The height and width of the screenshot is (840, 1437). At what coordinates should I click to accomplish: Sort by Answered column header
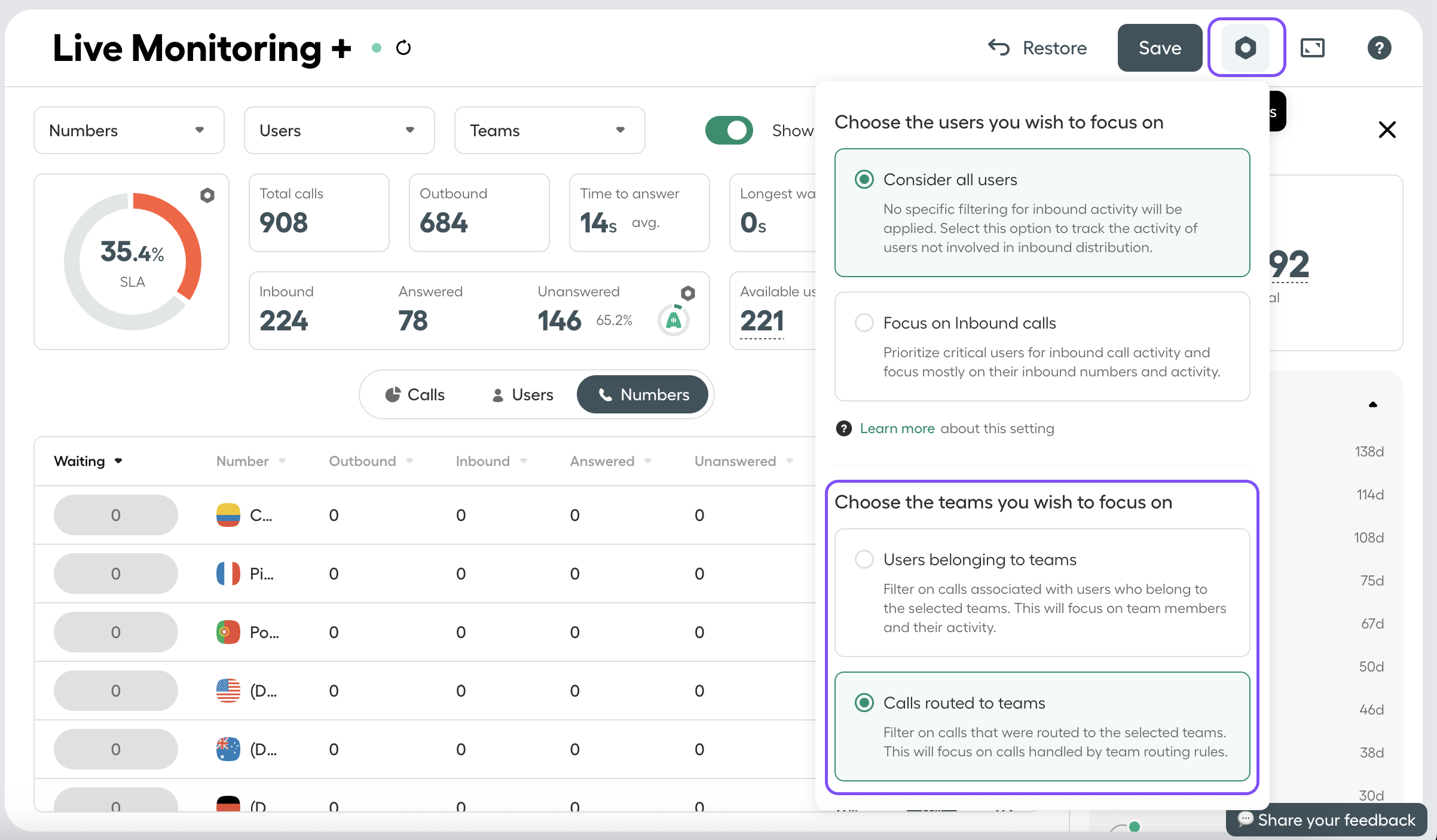pos(610,461)
